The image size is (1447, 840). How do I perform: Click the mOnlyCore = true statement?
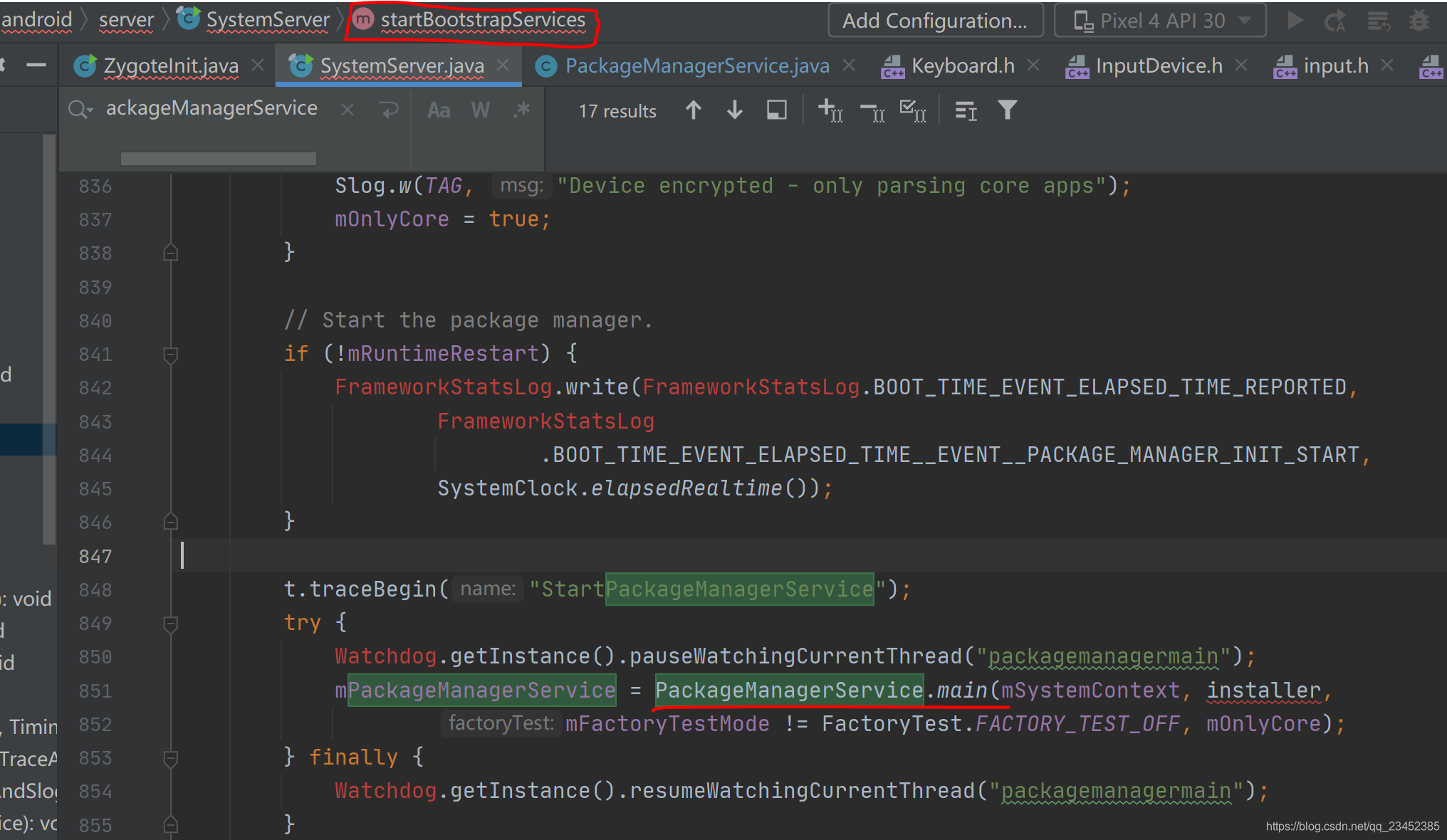442,219
